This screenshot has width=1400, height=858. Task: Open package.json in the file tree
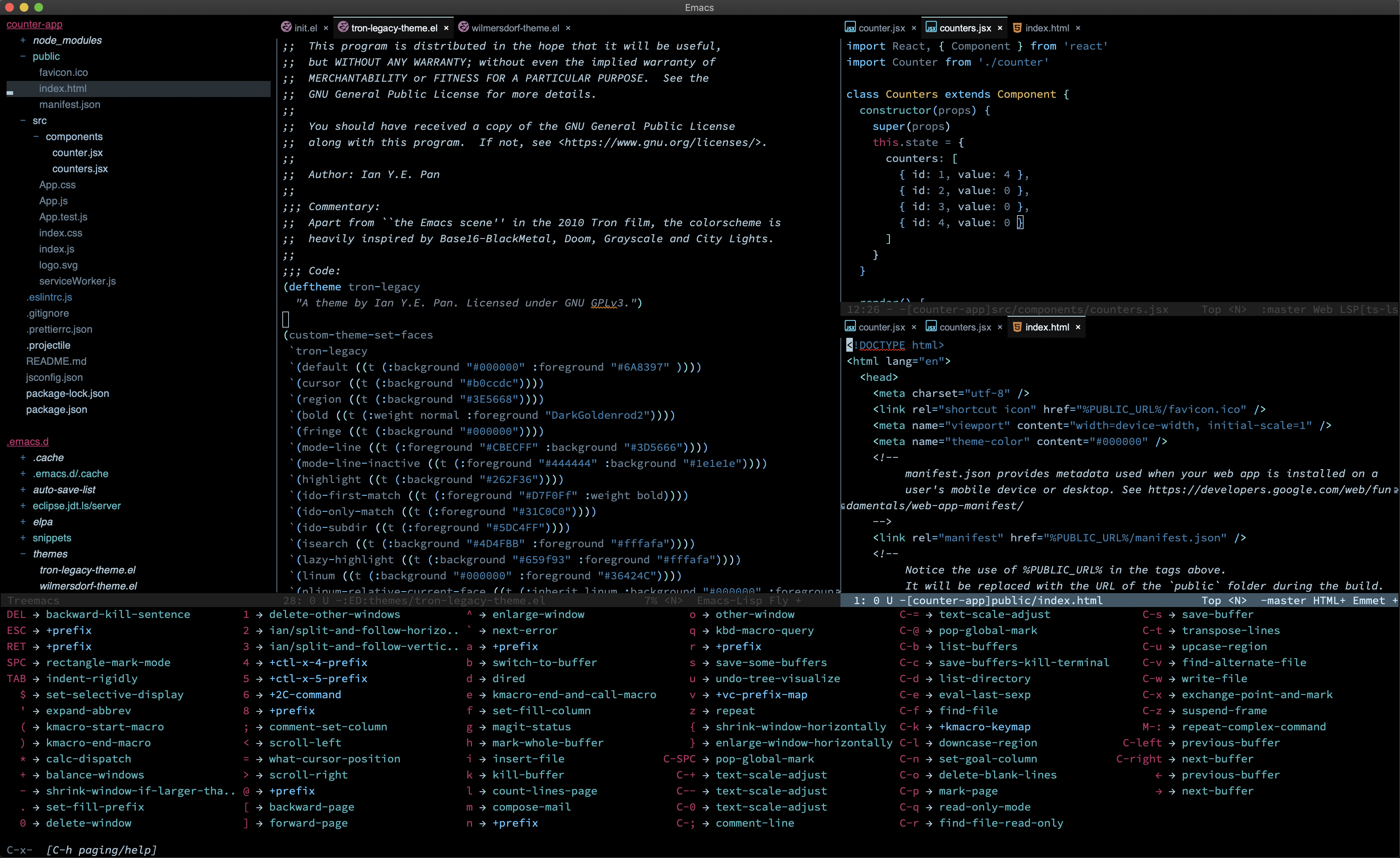click(56, 409)
